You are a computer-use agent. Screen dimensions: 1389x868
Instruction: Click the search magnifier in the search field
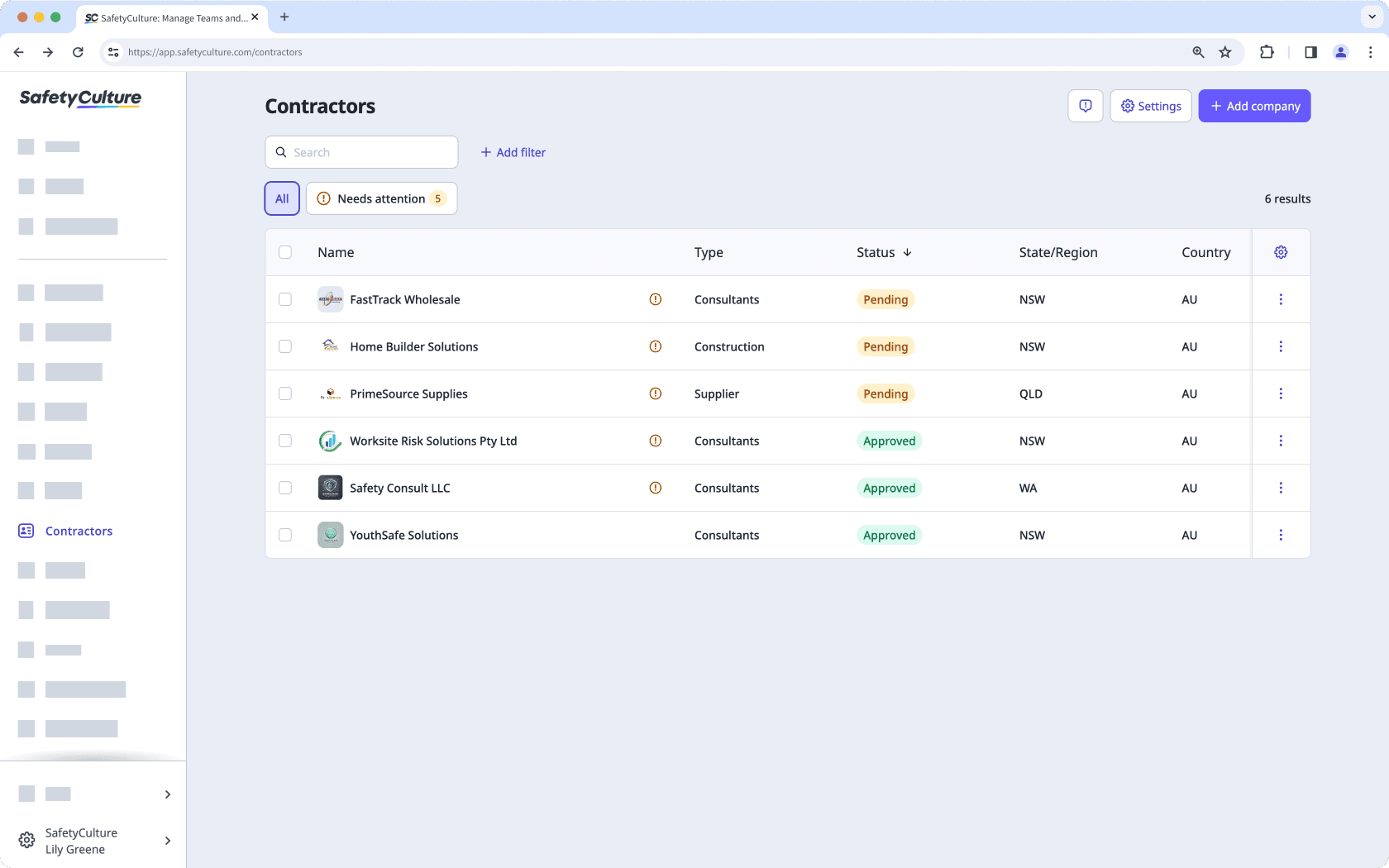pyautogui.click(x=281, y=152)
